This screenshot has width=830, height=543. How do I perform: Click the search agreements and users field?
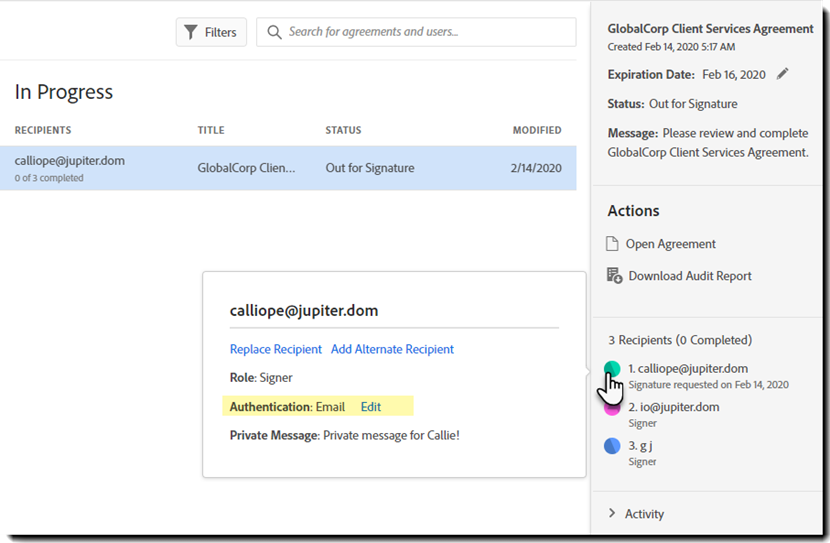click(425, 32)
